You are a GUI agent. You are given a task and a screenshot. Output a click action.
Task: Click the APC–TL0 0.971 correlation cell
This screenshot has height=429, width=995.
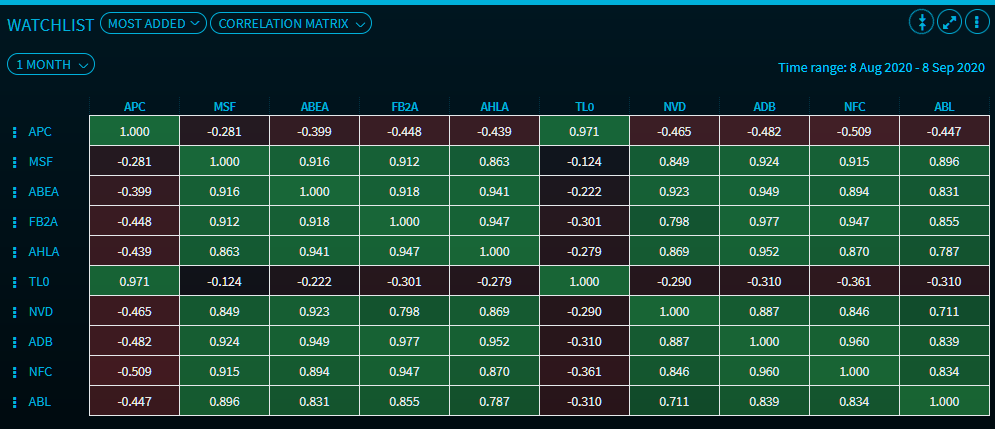(584, 132)
